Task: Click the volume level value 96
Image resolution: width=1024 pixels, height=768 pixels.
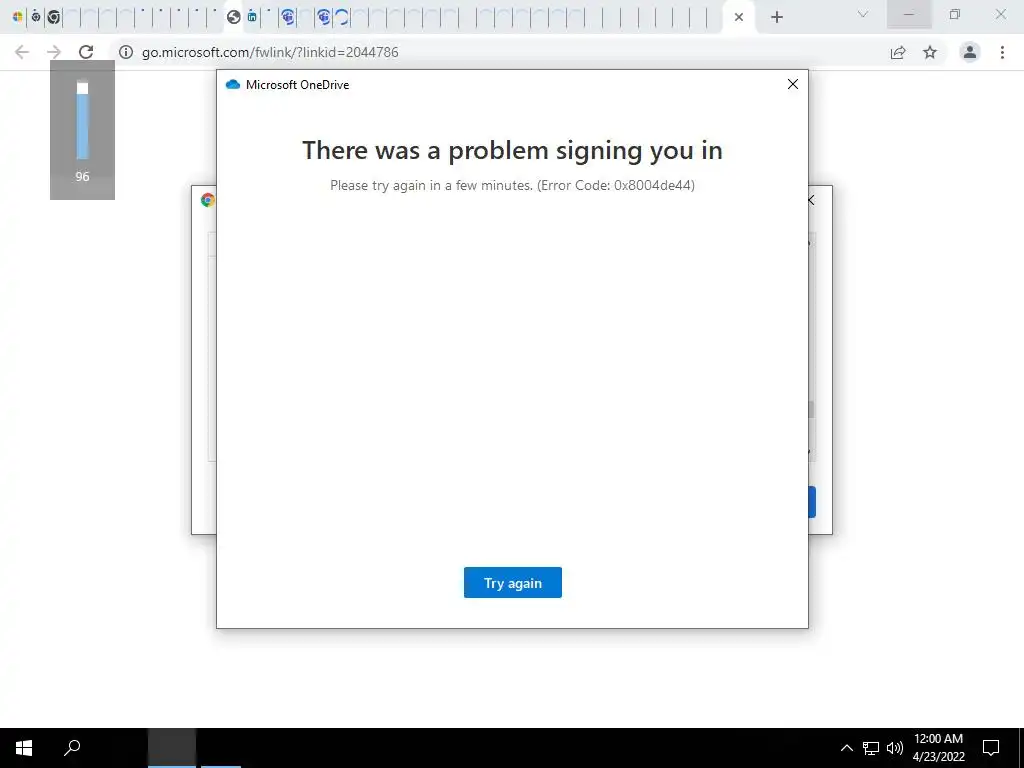Action: (82, 176)
